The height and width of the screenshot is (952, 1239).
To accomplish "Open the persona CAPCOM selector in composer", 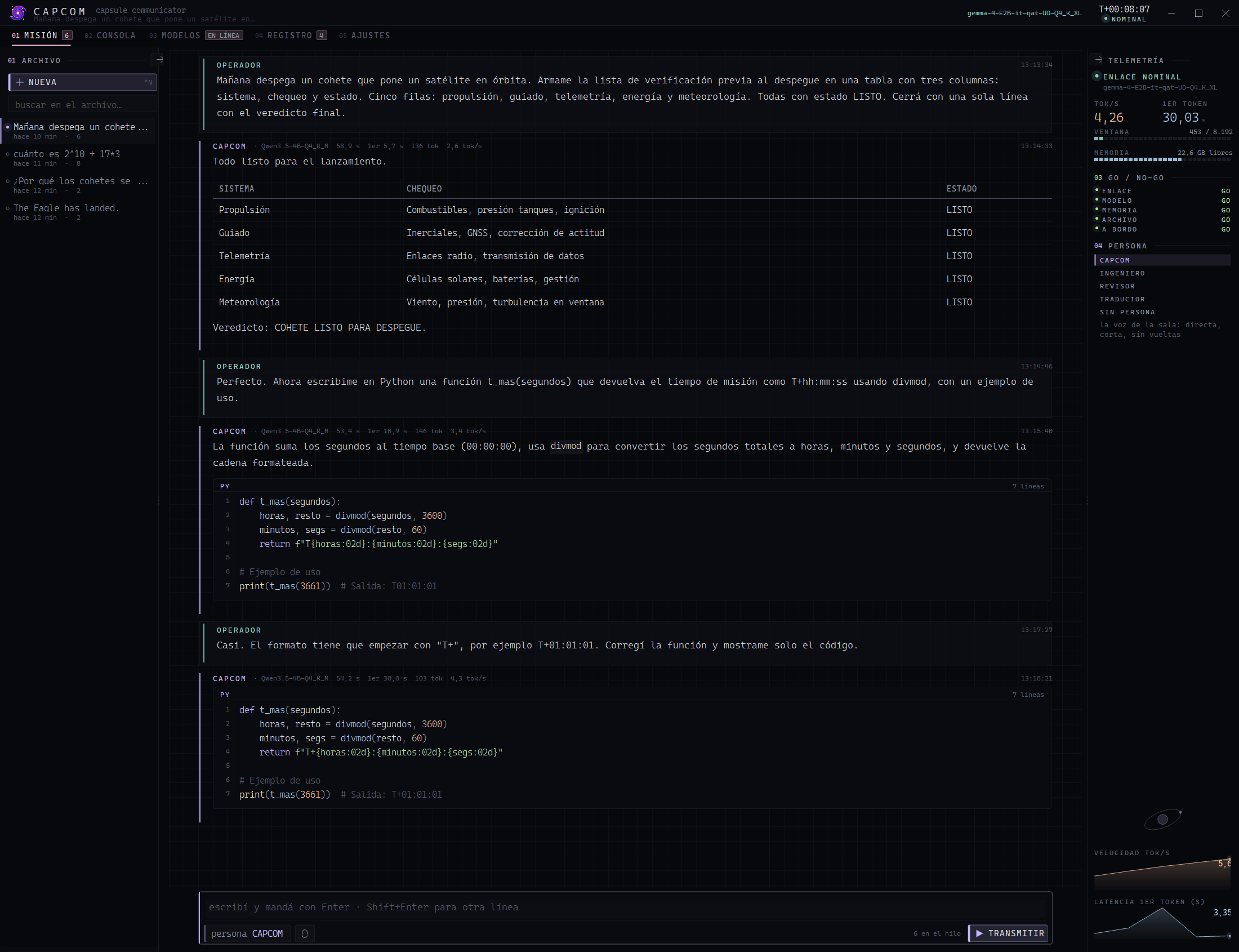I will [x=247, y=933].
